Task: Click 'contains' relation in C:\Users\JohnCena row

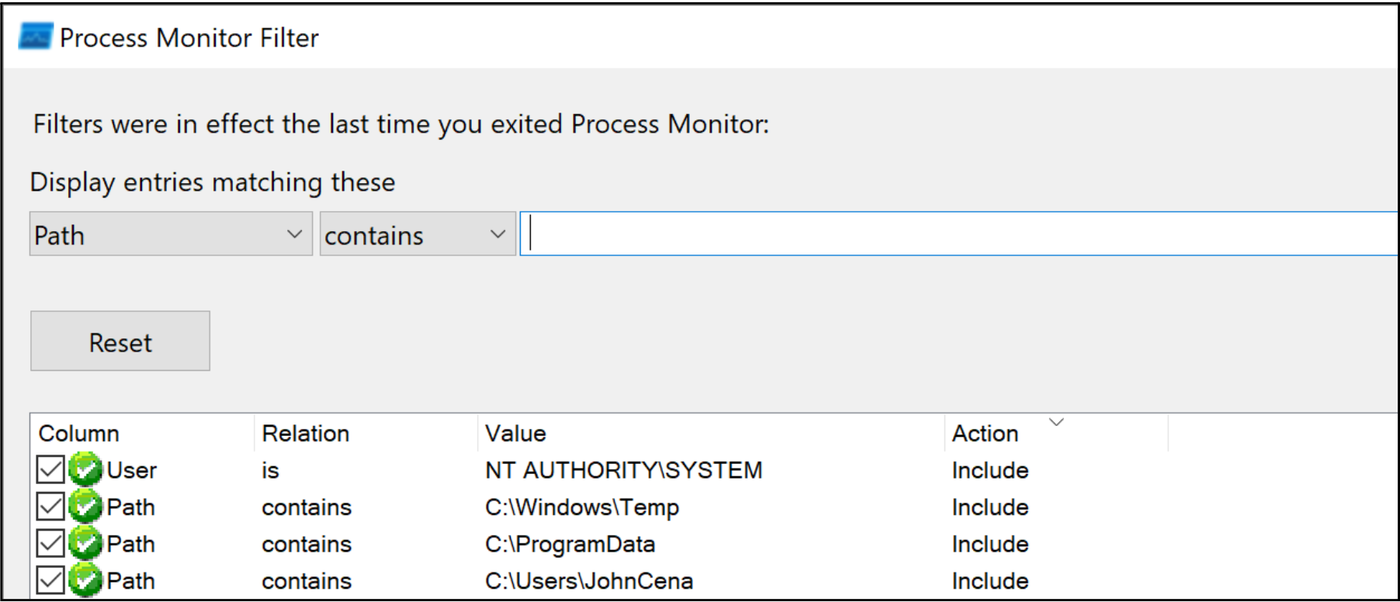Action: [306, 581]
